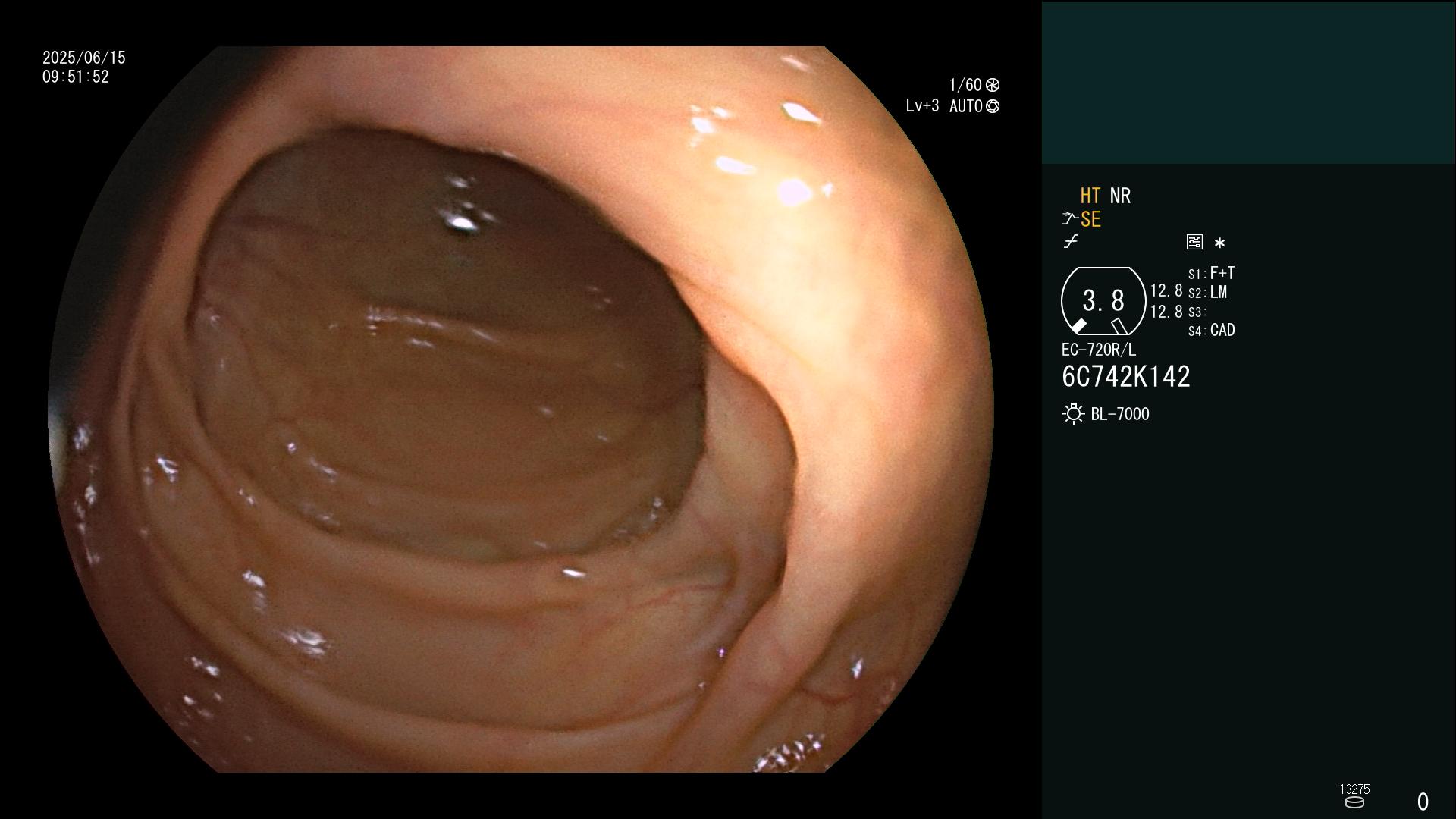Click the 1/60 shutter speed value
Viewport: 1456px width, 819px height.
[x=965, y=85]
